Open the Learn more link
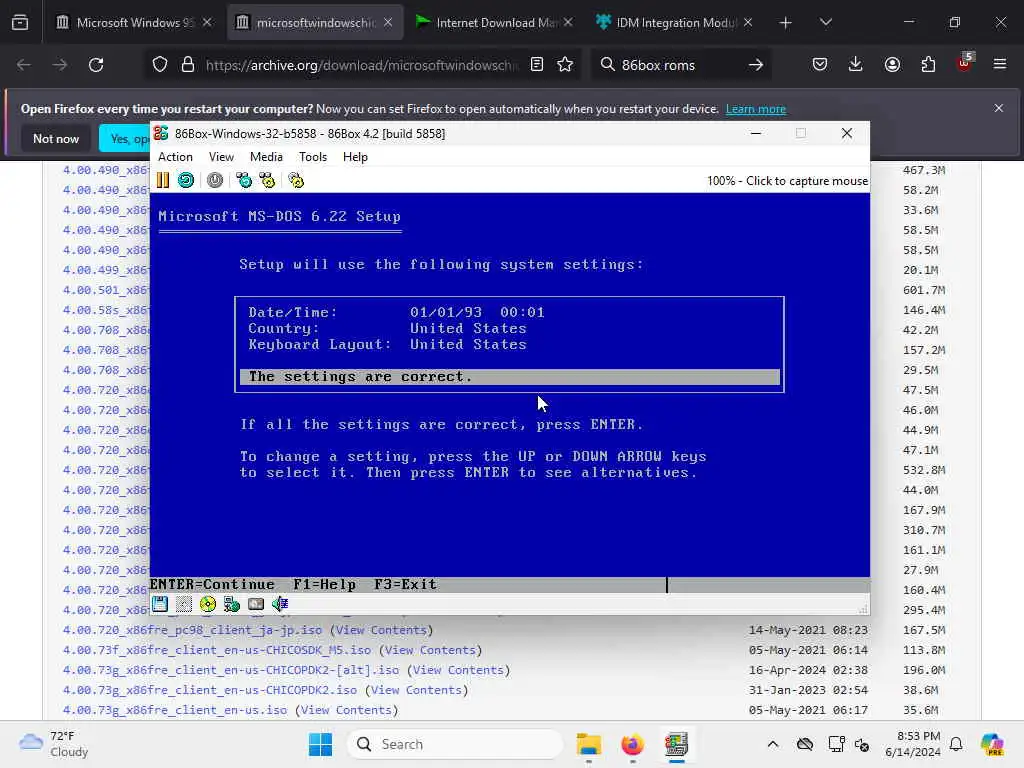Viewport: 1024px width, 768px height. [756, 109]
